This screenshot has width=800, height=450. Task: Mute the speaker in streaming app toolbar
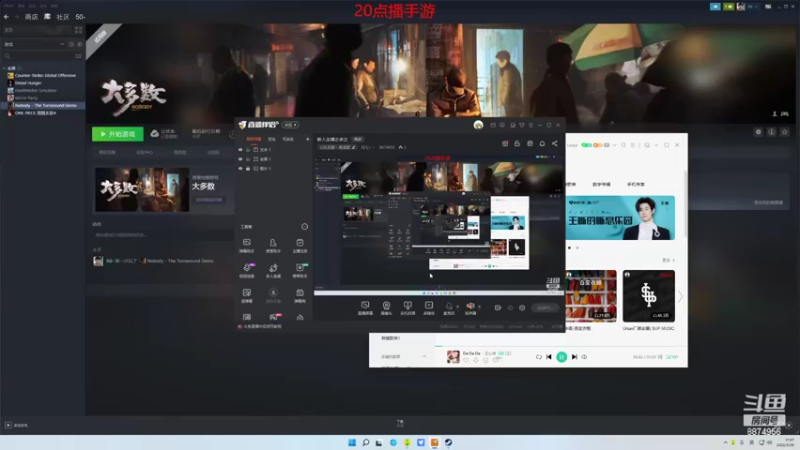click(x=470, y=308)
